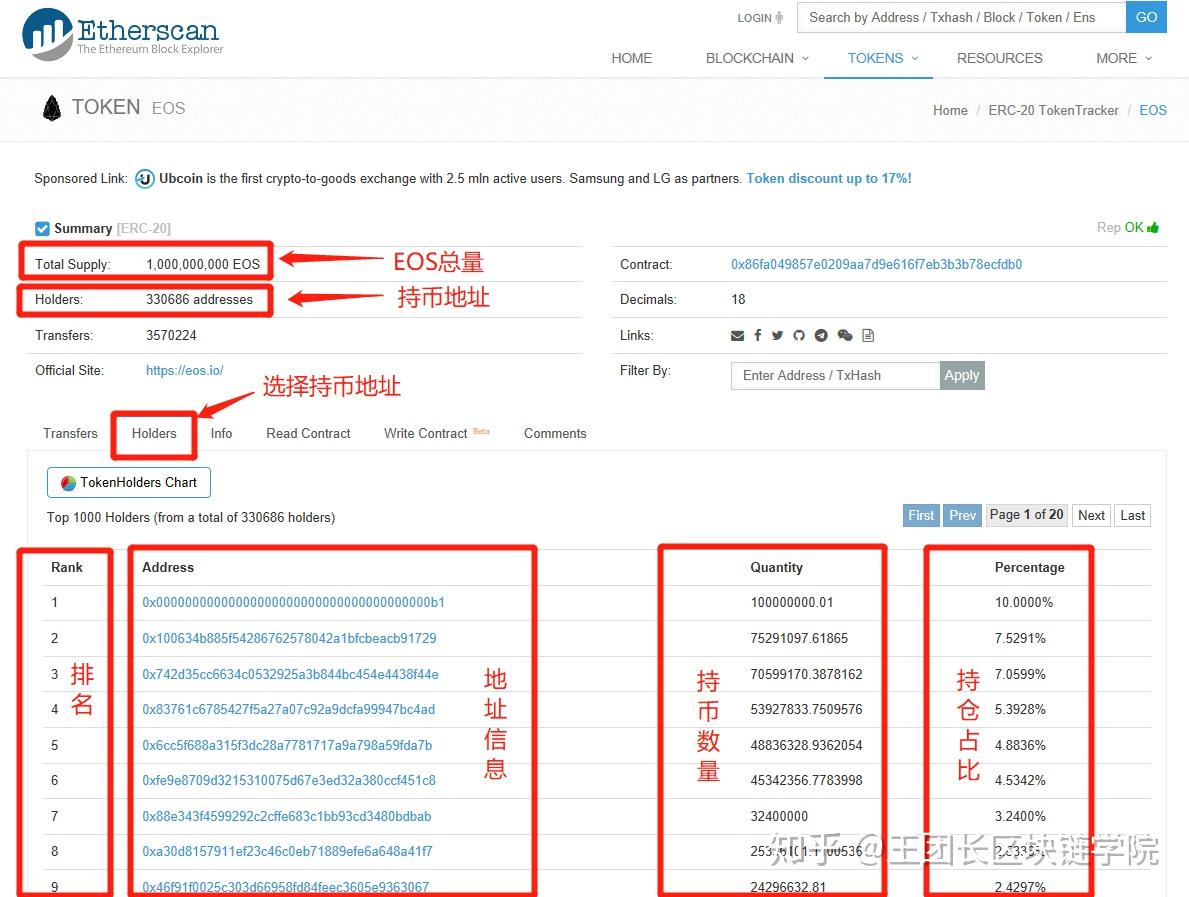
Task: Open the official site https://eos.io/ link
Action: tap(184, 371)
